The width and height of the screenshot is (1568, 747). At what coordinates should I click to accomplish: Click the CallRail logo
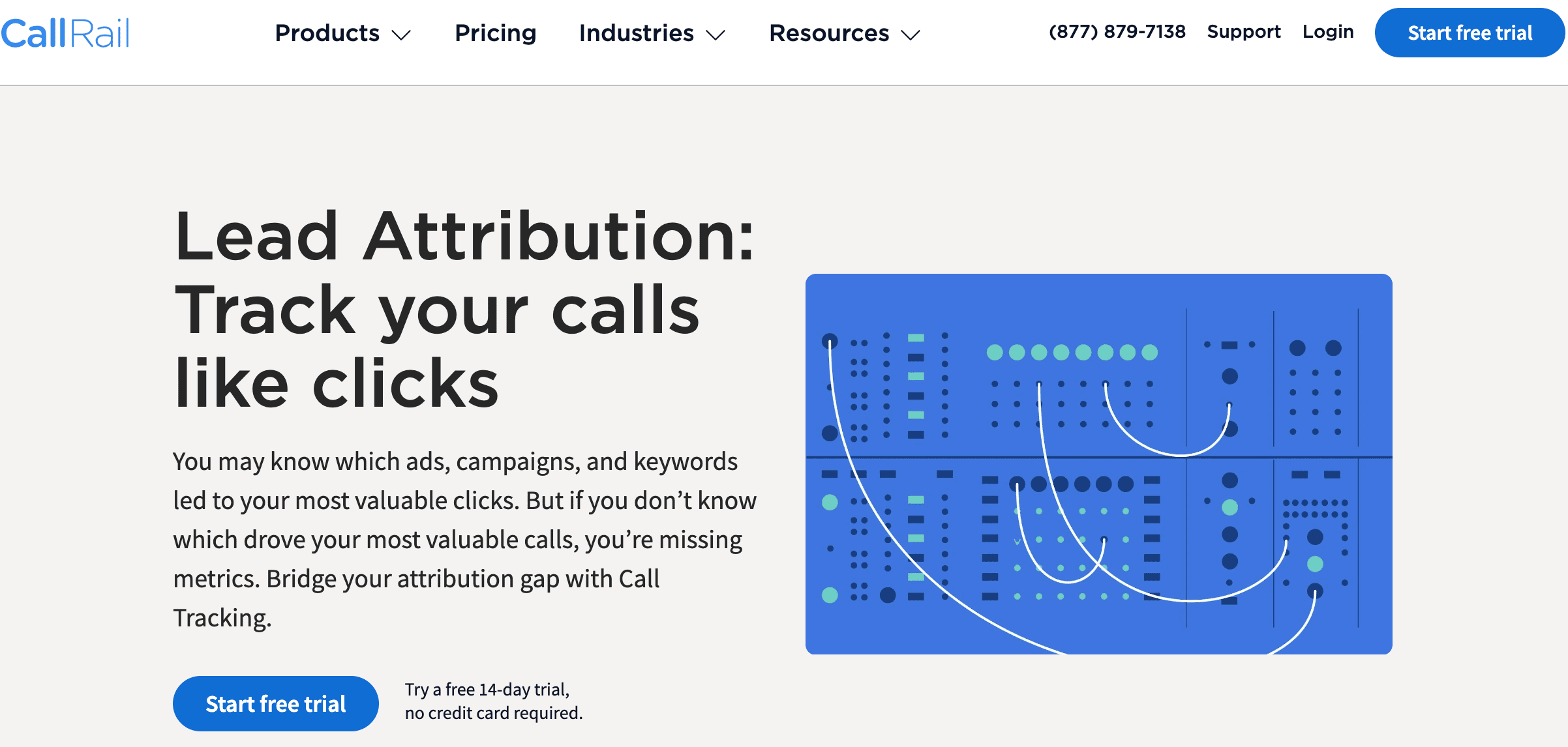coord(65,33)
